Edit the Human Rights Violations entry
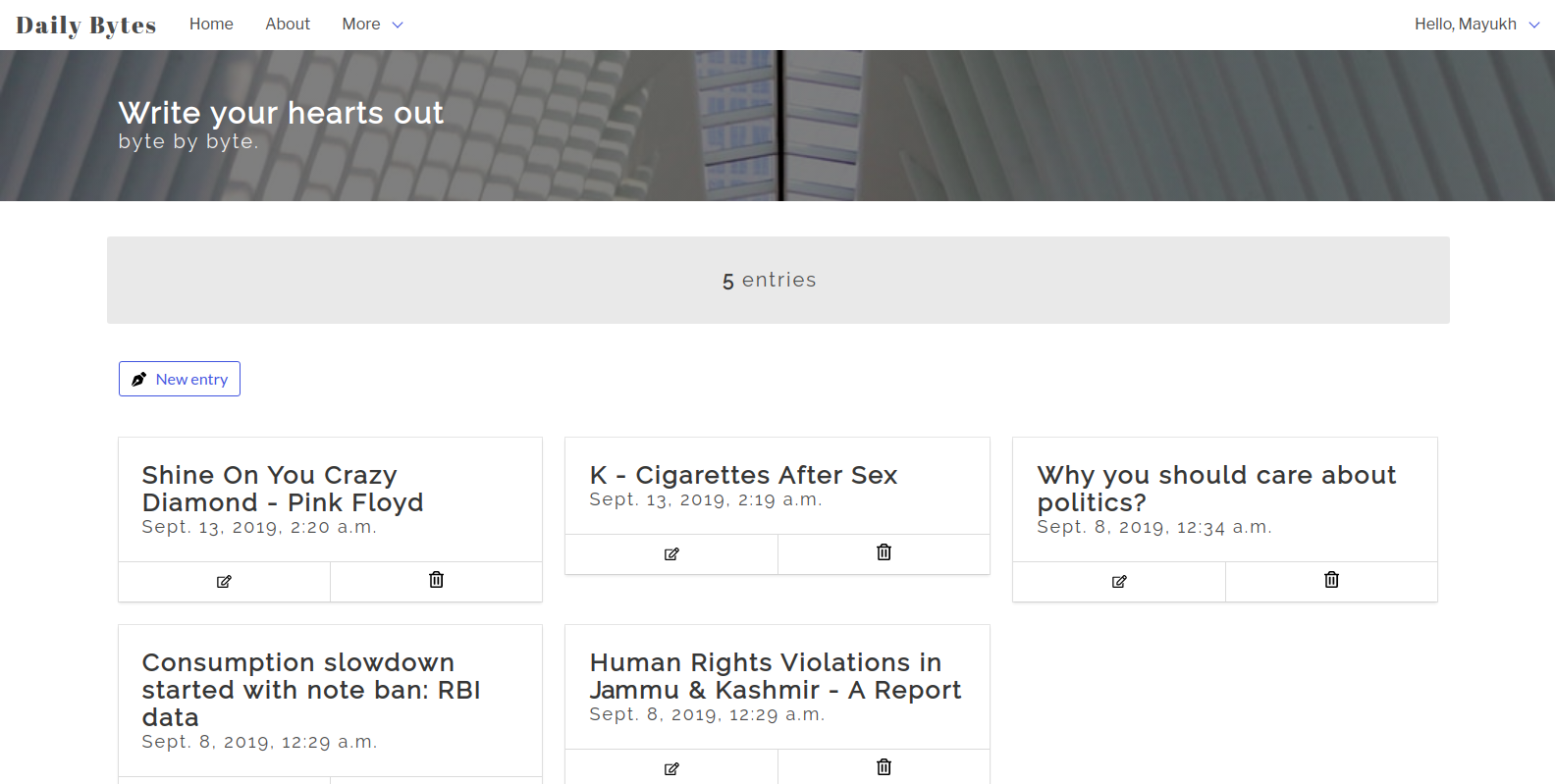1555x784 pixels. [x=671, y=768]
